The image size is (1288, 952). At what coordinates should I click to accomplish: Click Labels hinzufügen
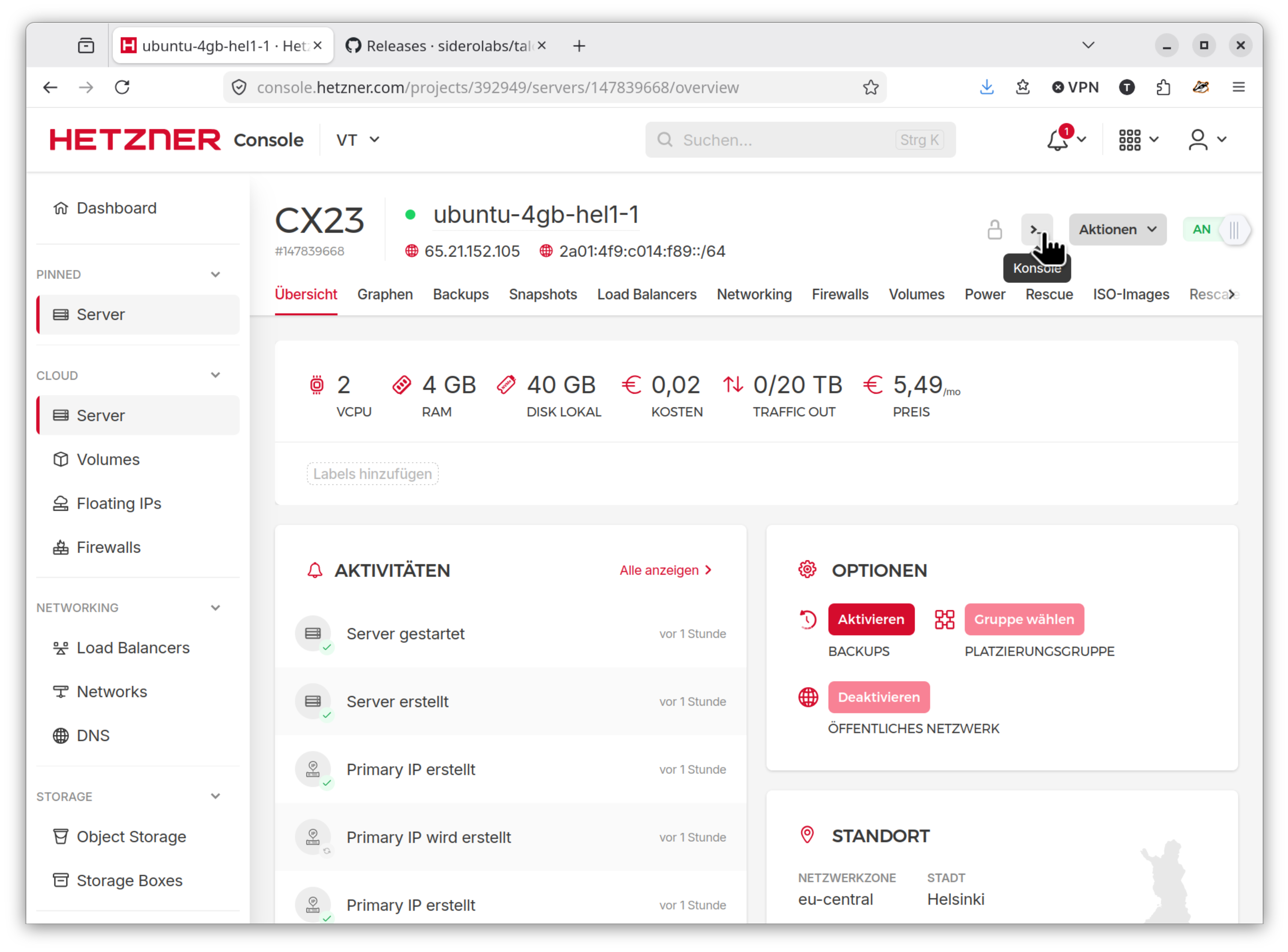click(373, 474)
